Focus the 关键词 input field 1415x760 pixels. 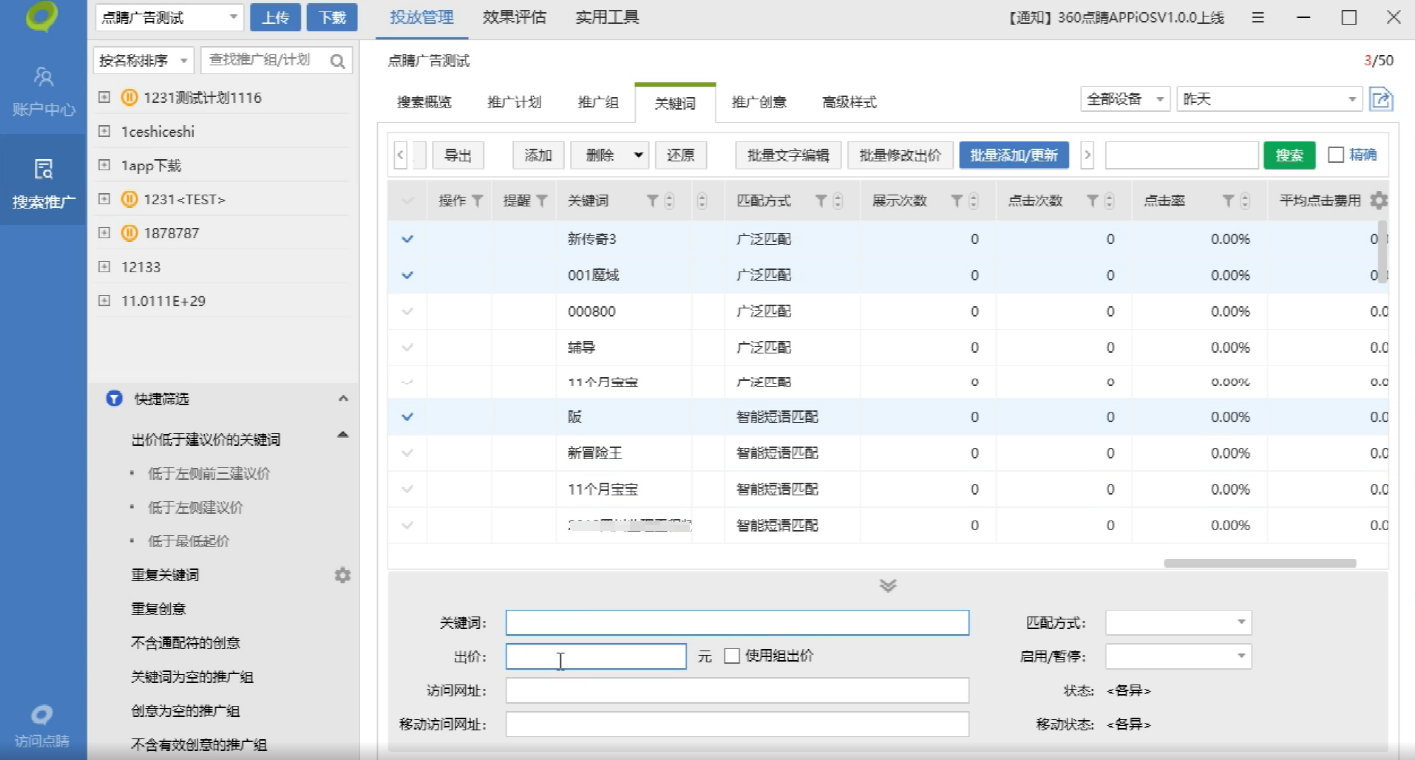[737, 623]
